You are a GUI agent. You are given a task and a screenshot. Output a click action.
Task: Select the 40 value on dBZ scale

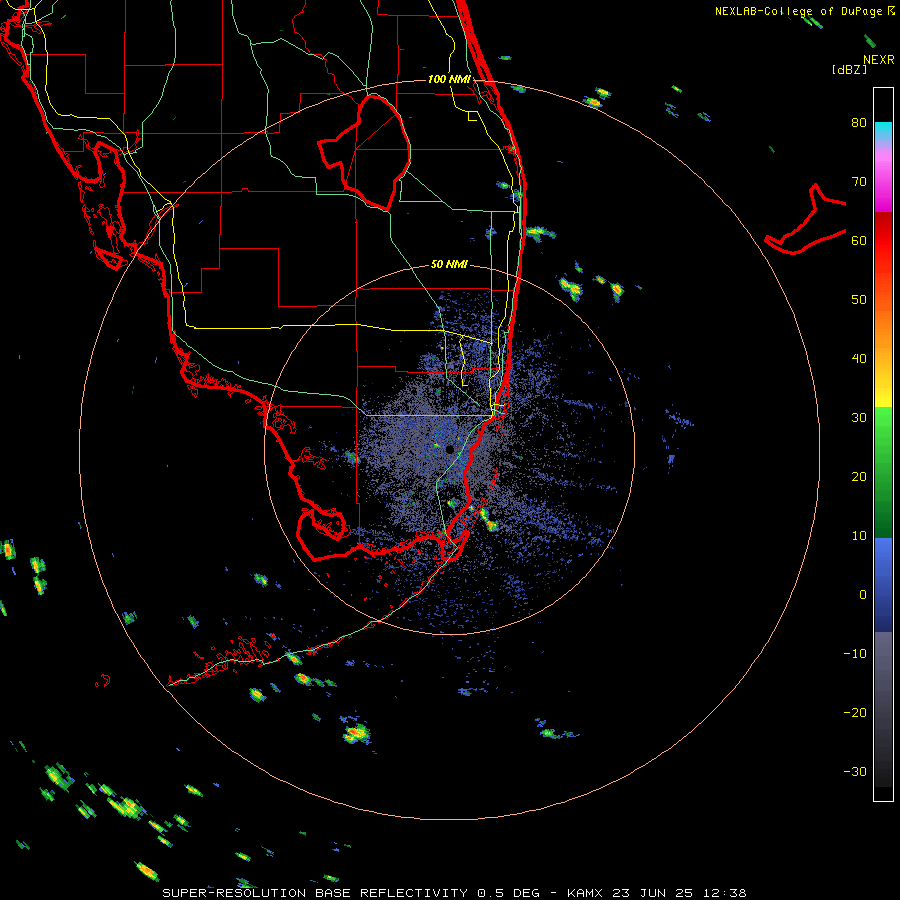859,359
